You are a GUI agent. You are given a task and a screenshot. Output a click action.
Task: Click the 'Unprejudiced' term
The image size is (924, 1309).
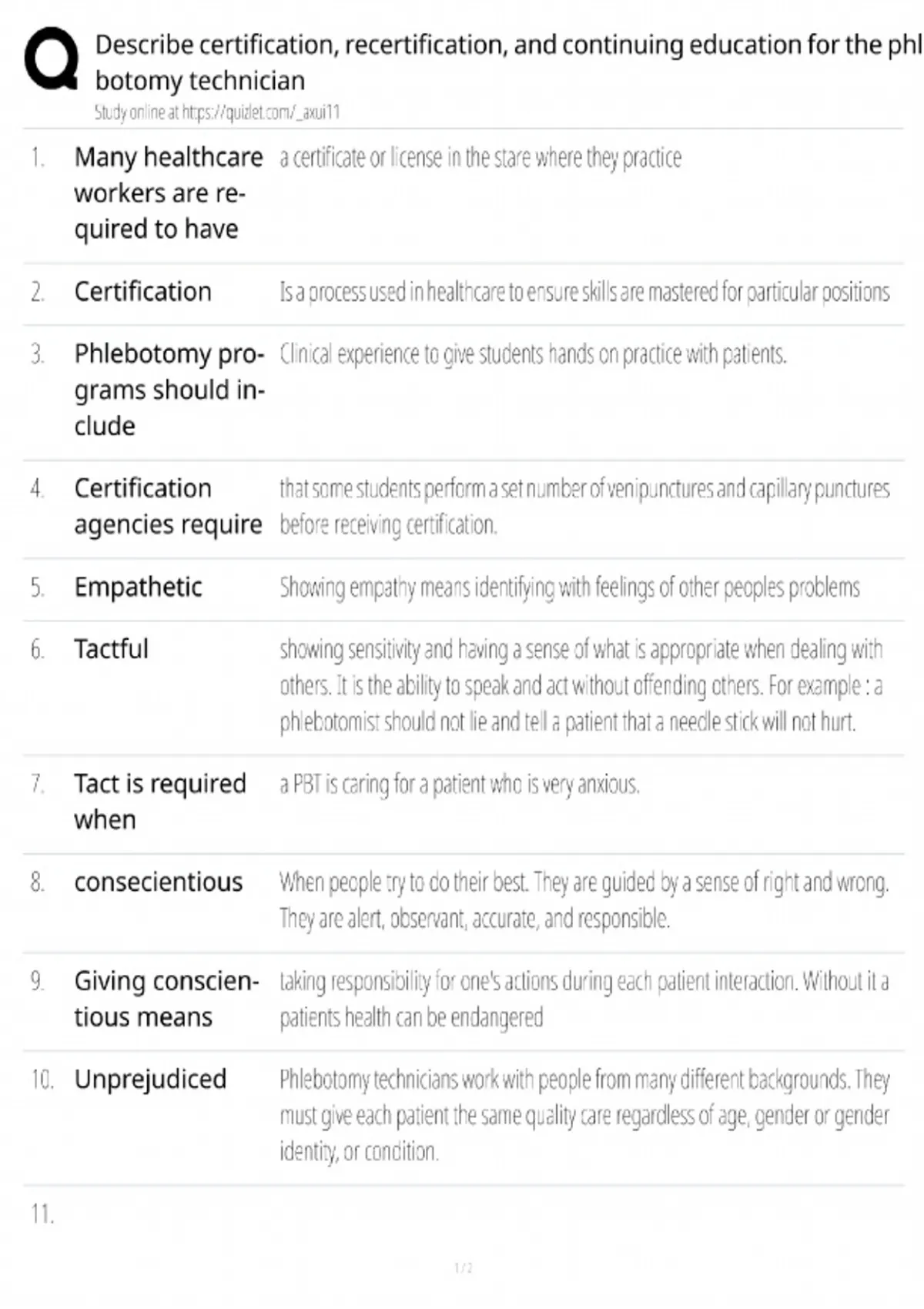click(x=150, y=1080)
